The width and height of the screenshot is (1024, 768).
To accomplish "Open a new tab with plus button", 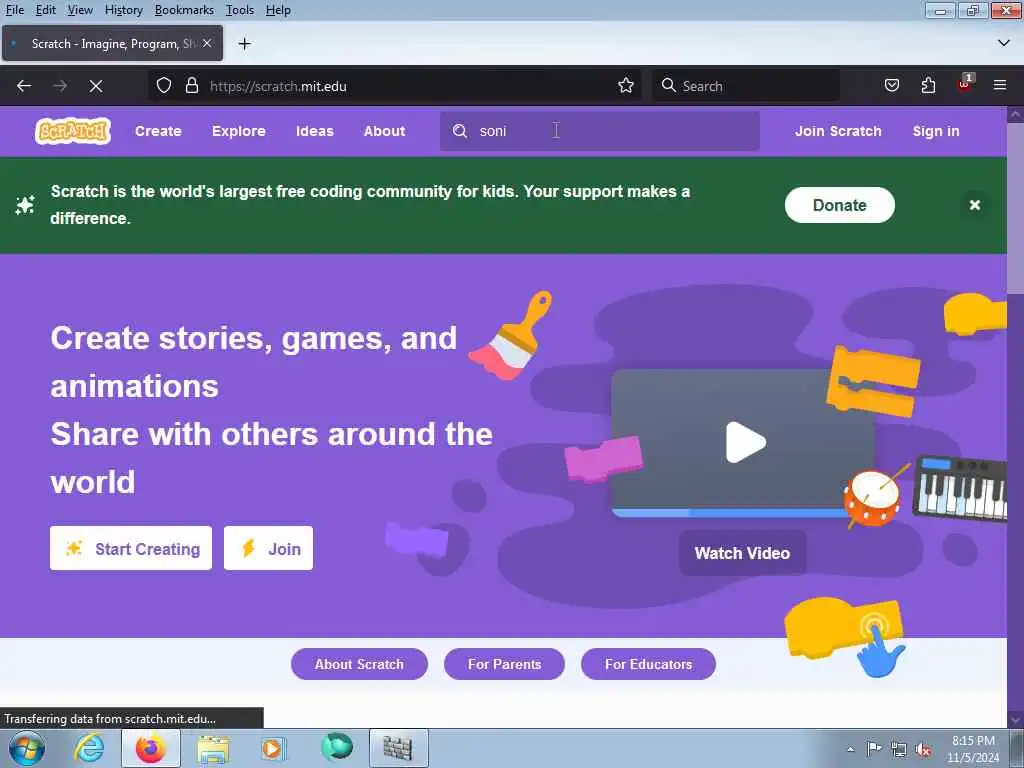I will click(244, 44).
